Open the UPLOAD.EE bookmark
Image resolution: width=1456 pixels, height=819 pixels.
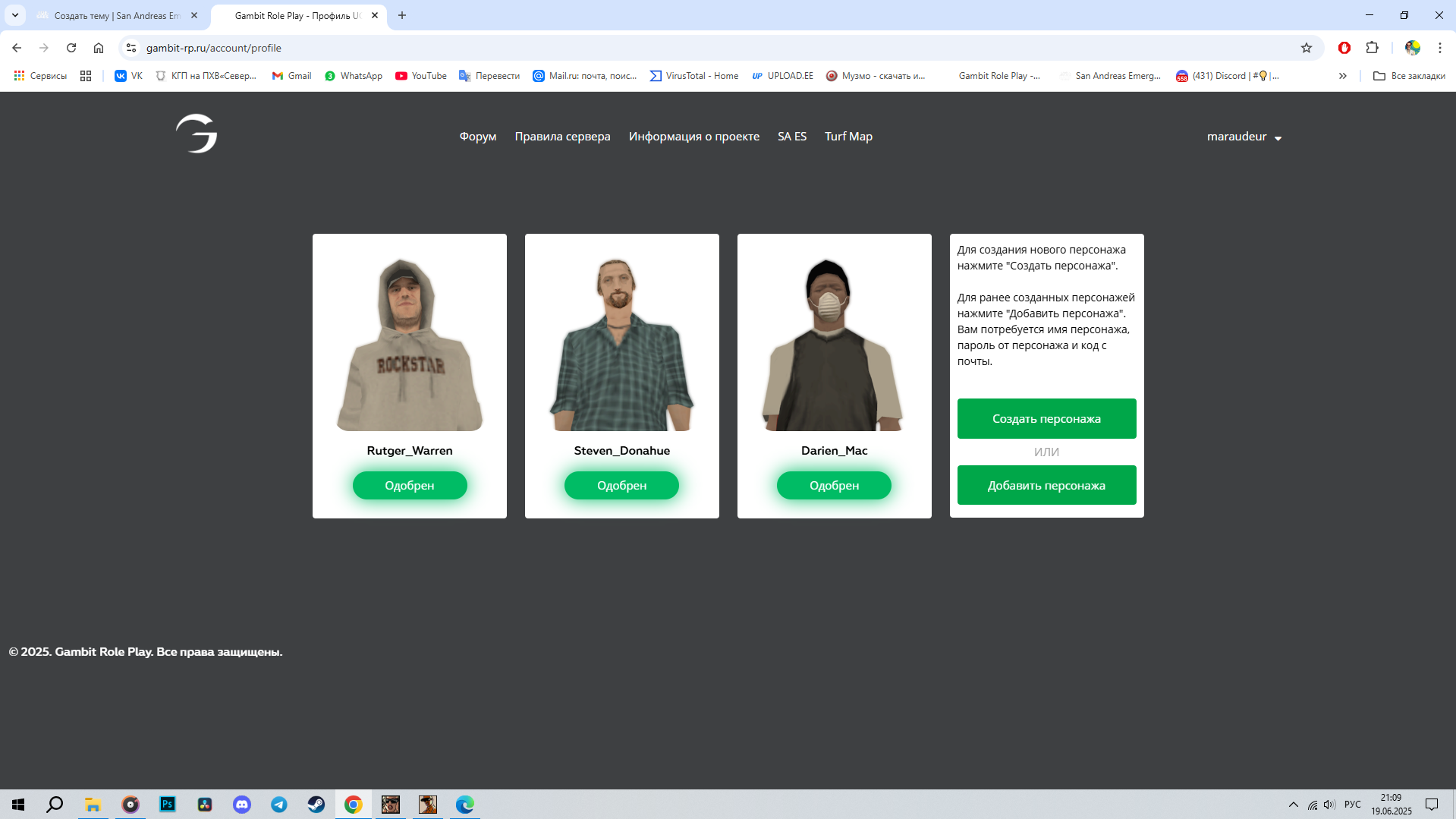(x=782, y=76)
